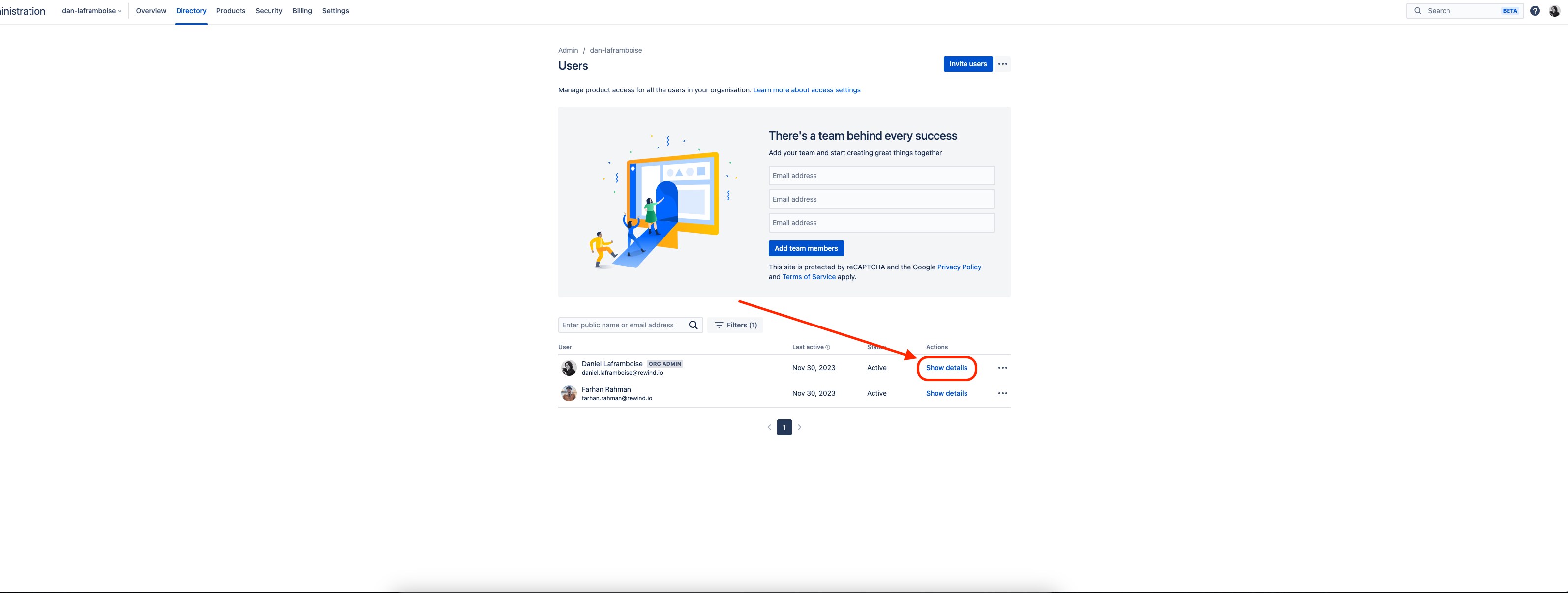The height and width of the screenshot is (593, 1568).
Task: Click the top-right Search box
Action: tap(1465, 11)
